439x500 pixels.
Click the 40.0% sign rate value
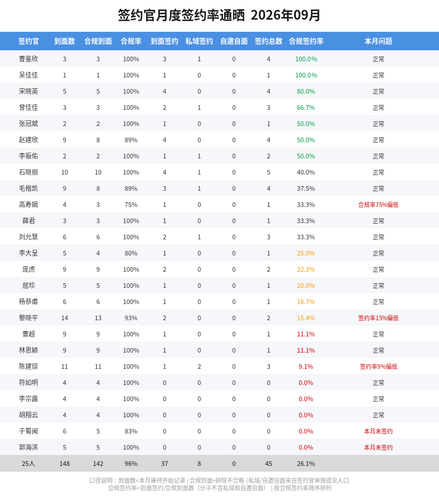tap(306, 172)
